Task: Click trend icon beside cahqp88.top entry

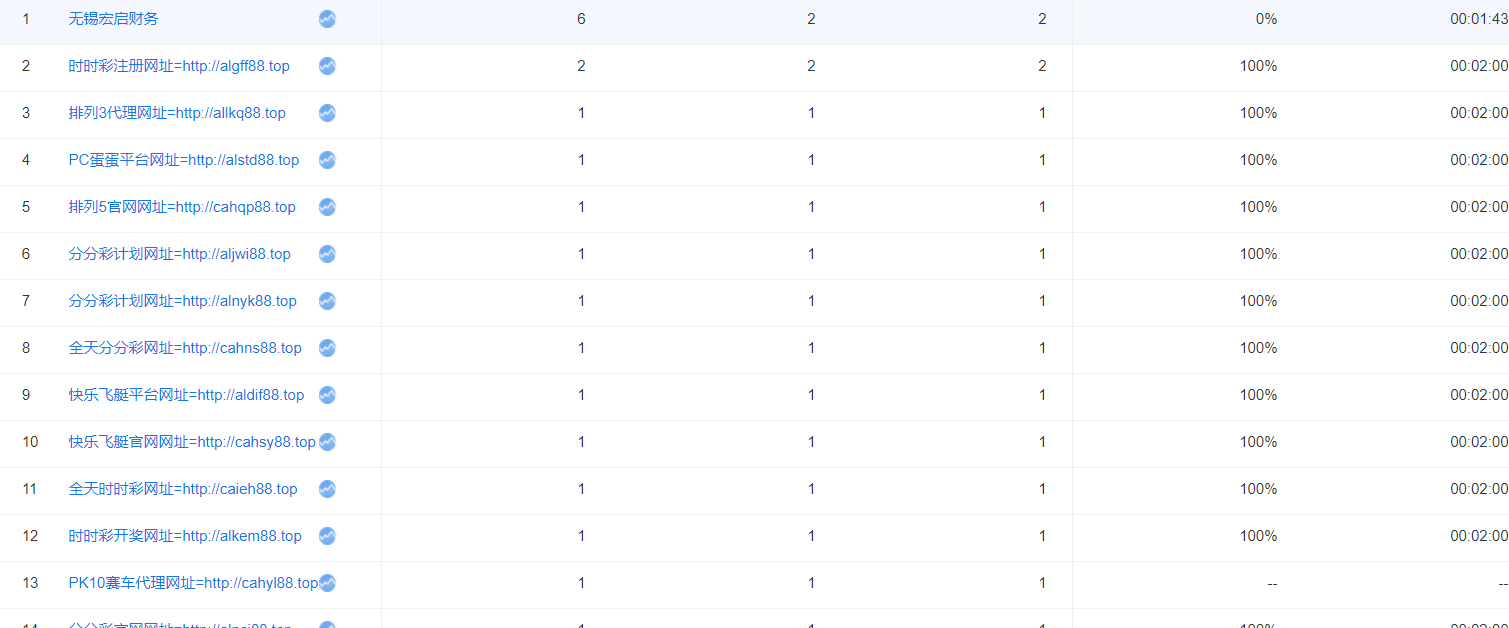Action: tap(327, 207)
